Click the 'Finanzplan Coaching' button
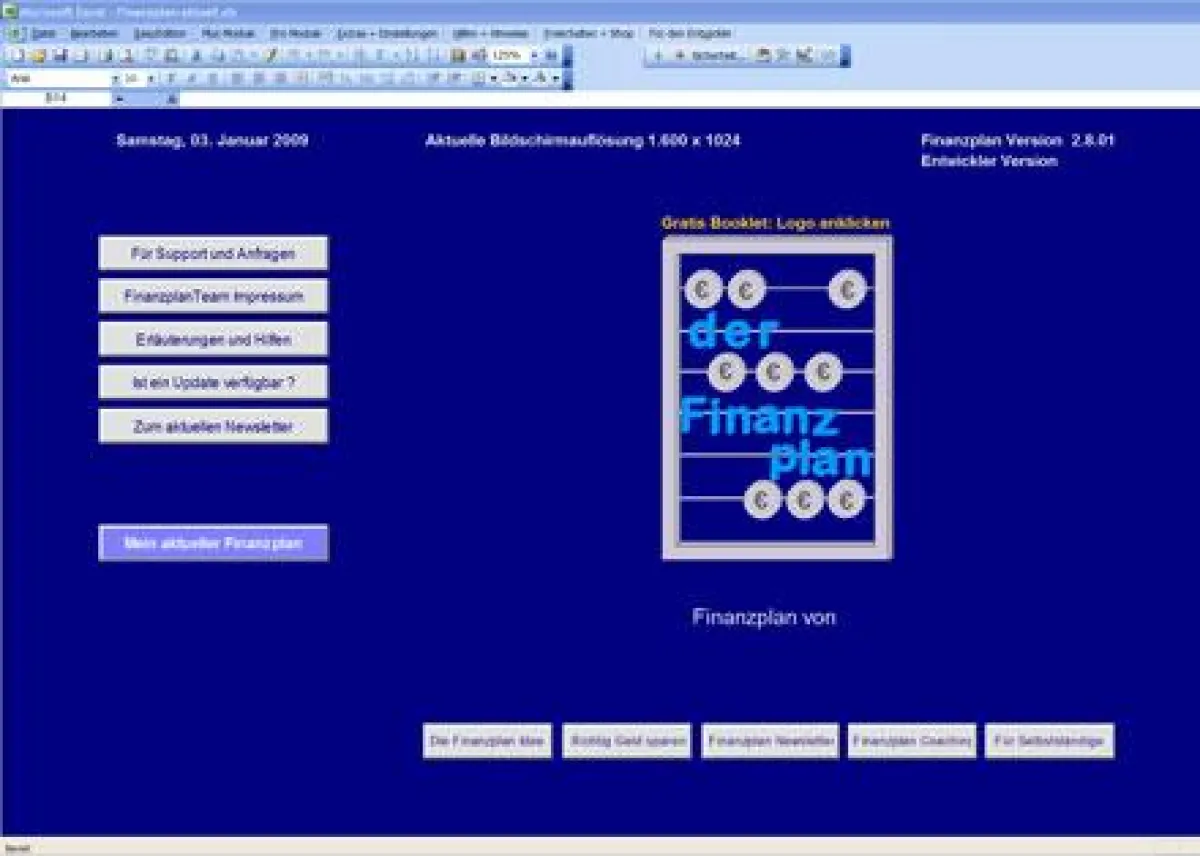 911,741
